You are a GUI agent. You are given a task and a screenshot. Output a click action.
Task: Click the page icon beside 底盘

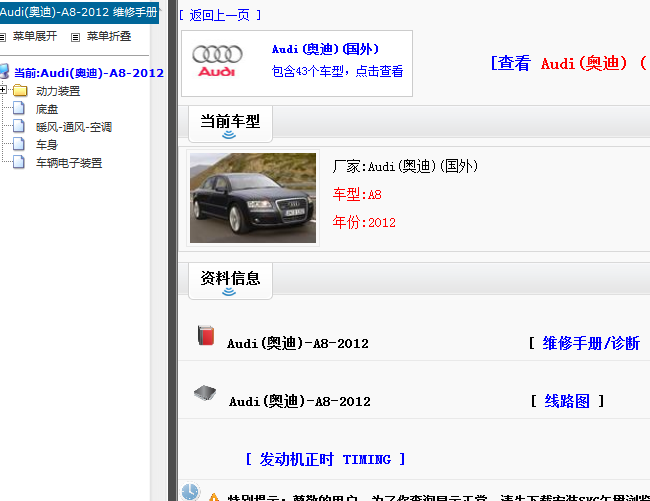point(19,108)
